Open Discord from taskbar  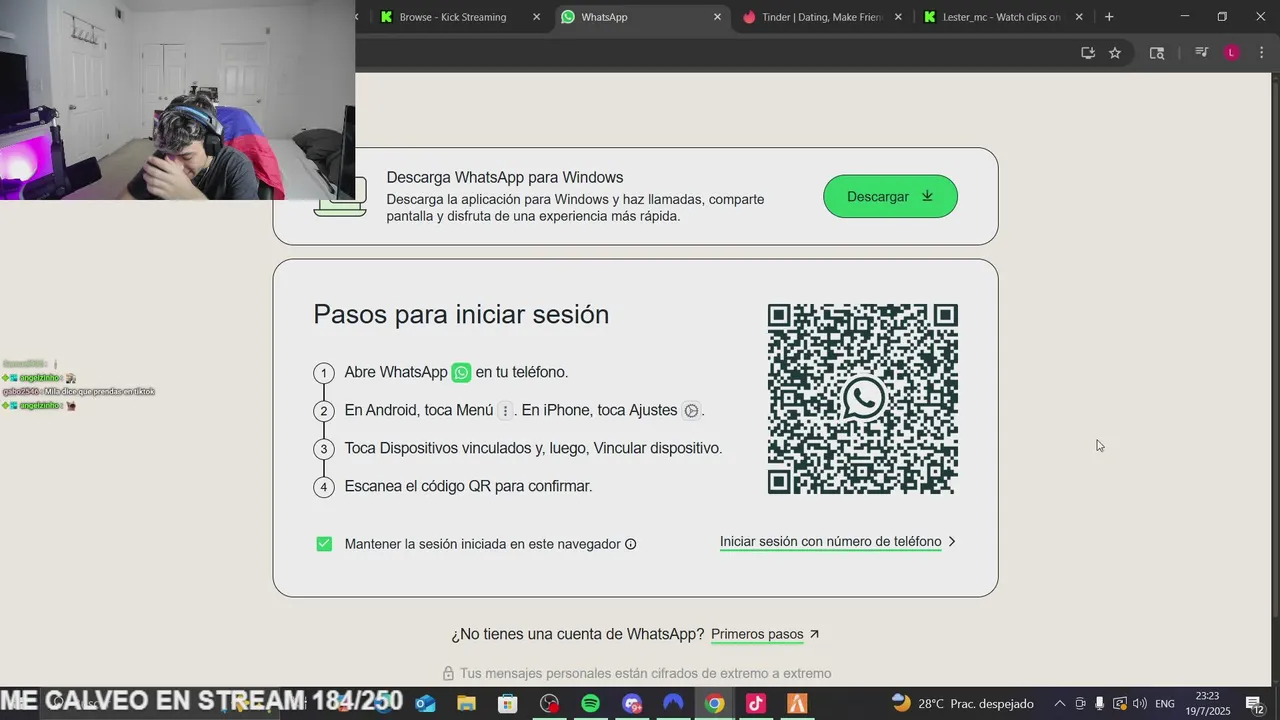pos(632,704)
